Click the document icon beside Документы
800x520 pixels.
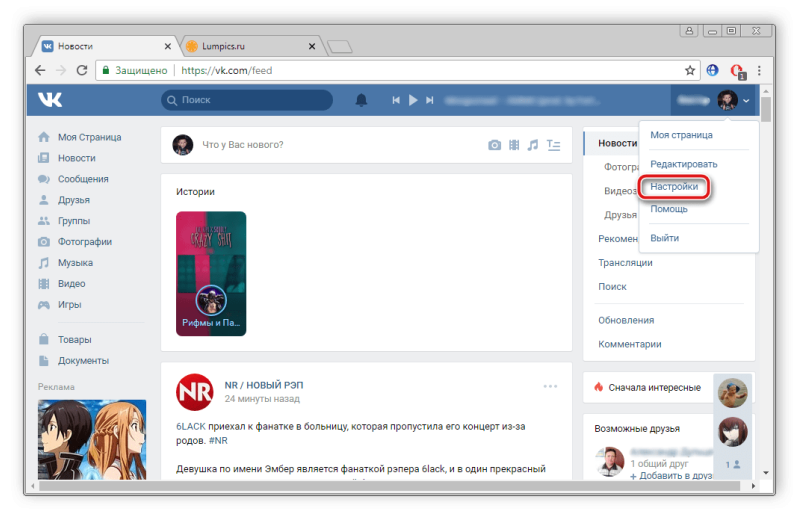click(x=44, y=361)
